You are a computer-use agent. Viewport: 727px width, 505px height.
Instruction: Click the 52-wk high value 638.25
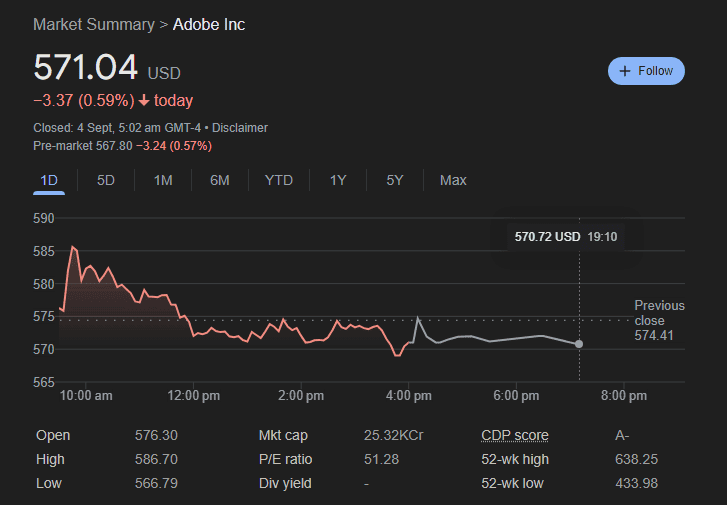click(636, 460)
